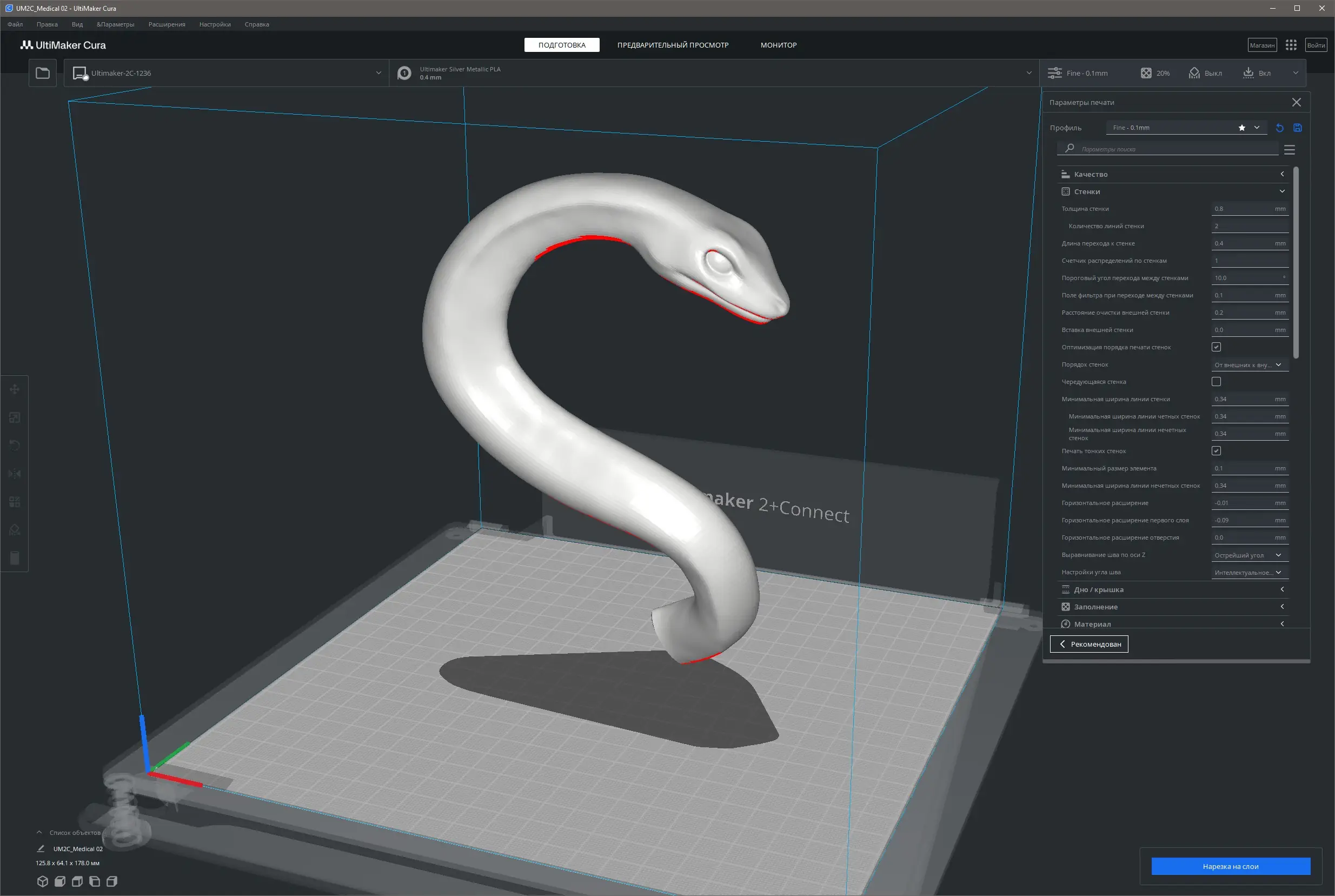Screen dimensions: 1335x896
Task: Click the settings search input field
Action: click(x=1171, y=149)
